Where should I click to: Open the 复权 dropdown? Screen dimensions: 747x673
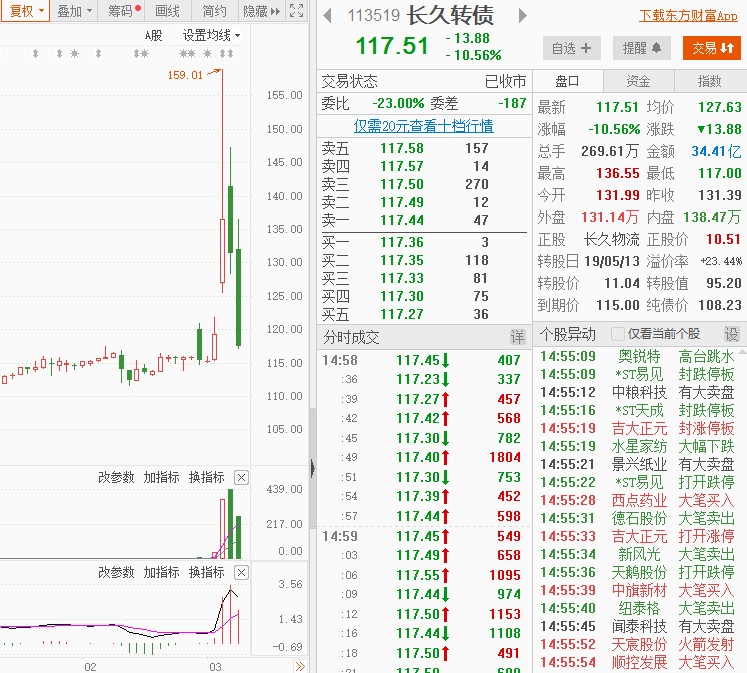[x=25, y=10]
